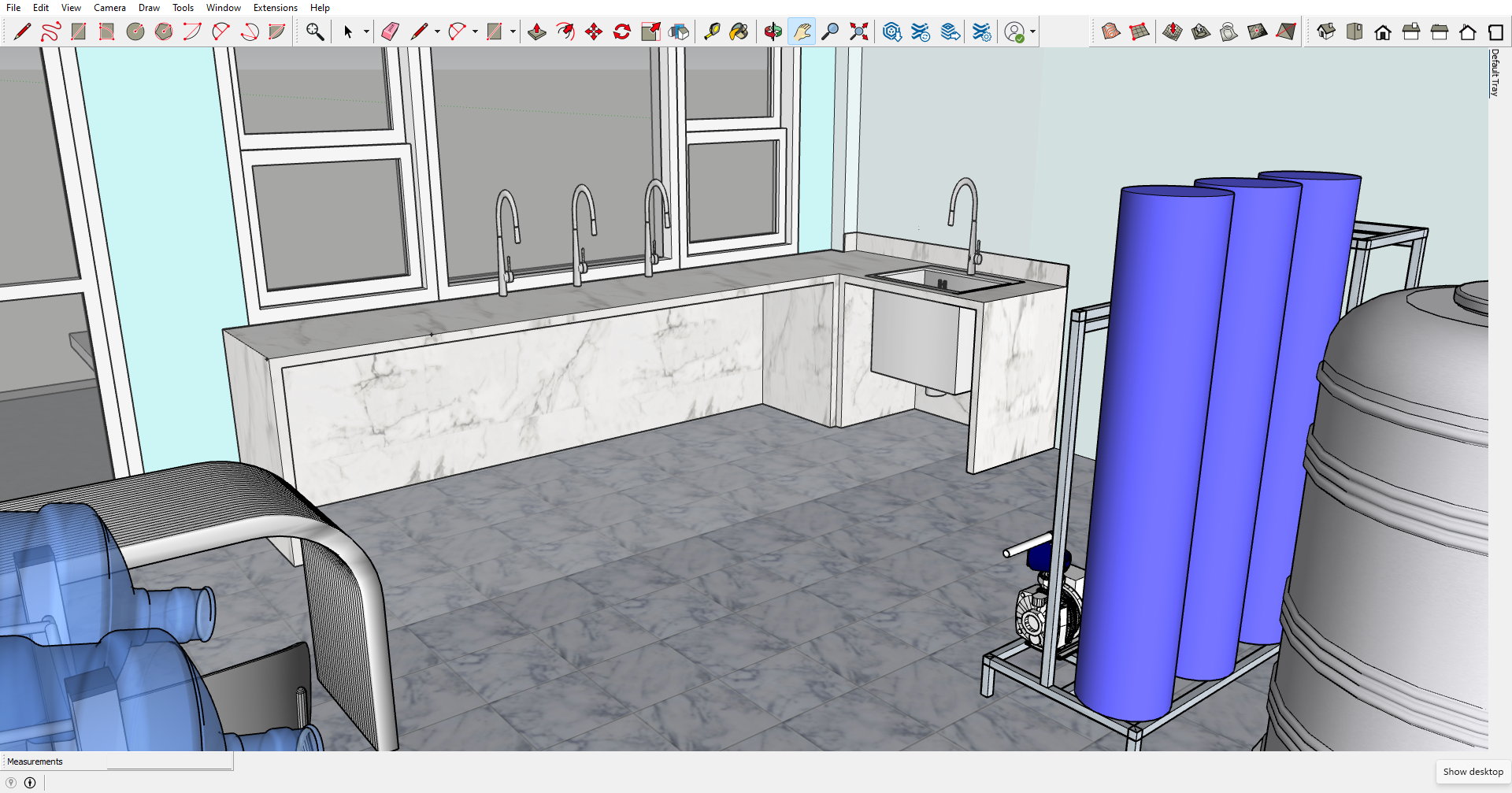
Task: Expand the Select tool dropdown arrow
Action: pyautogui.click(x=366, y=31)
